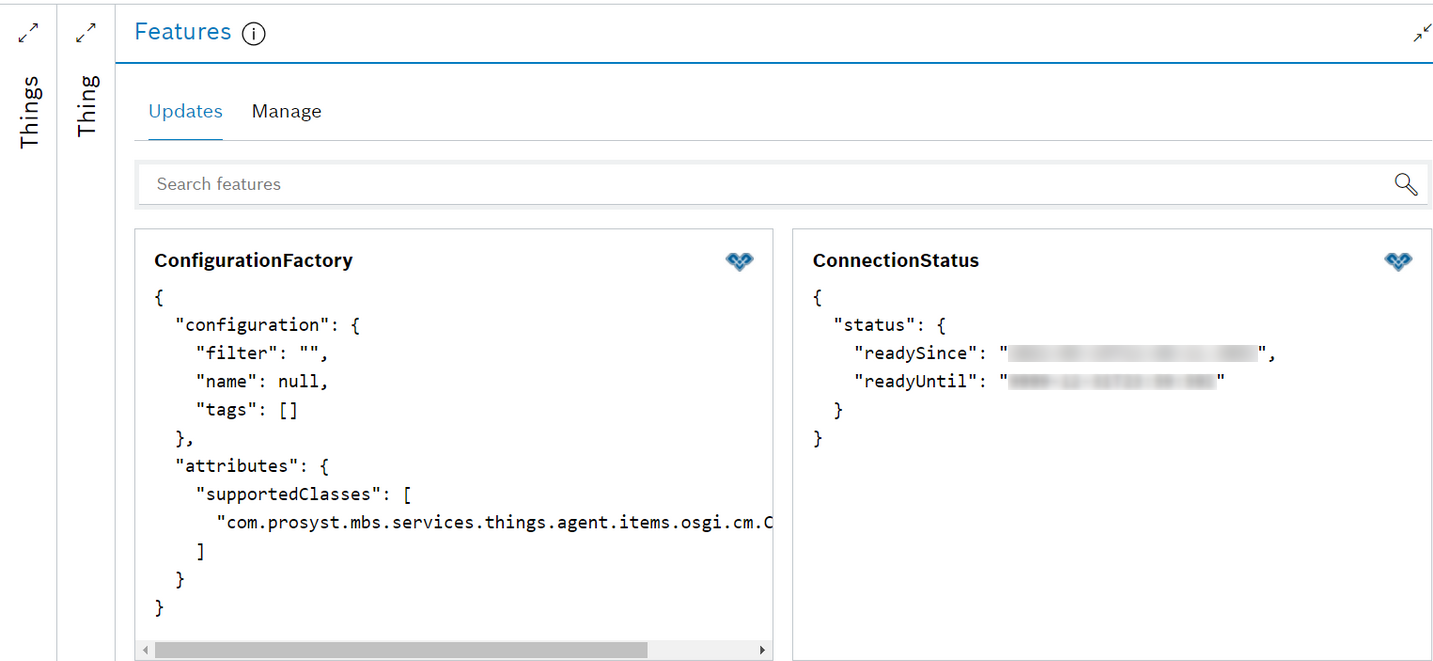Screen dimensions: 1433x661
Task: Select the Updates tab
Action: tap(185, 111)
